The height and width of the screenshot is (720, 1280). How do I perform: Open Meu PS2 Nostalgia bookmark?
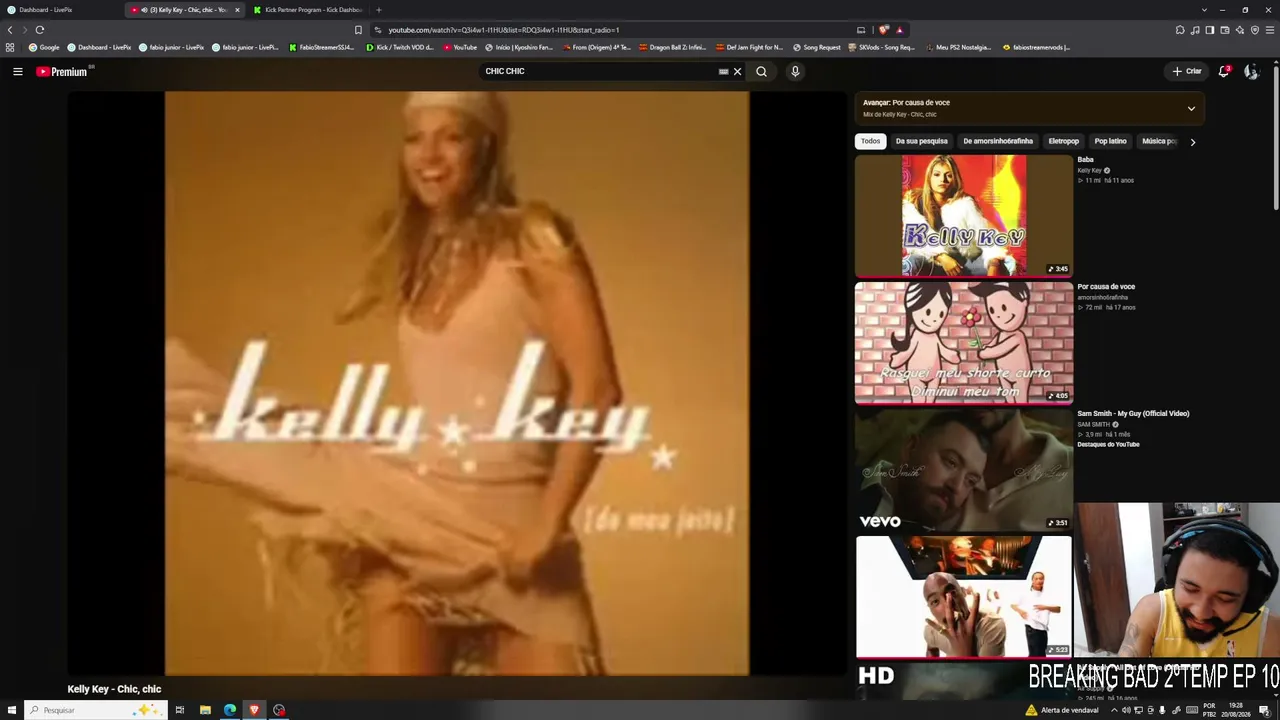point(958,47)
